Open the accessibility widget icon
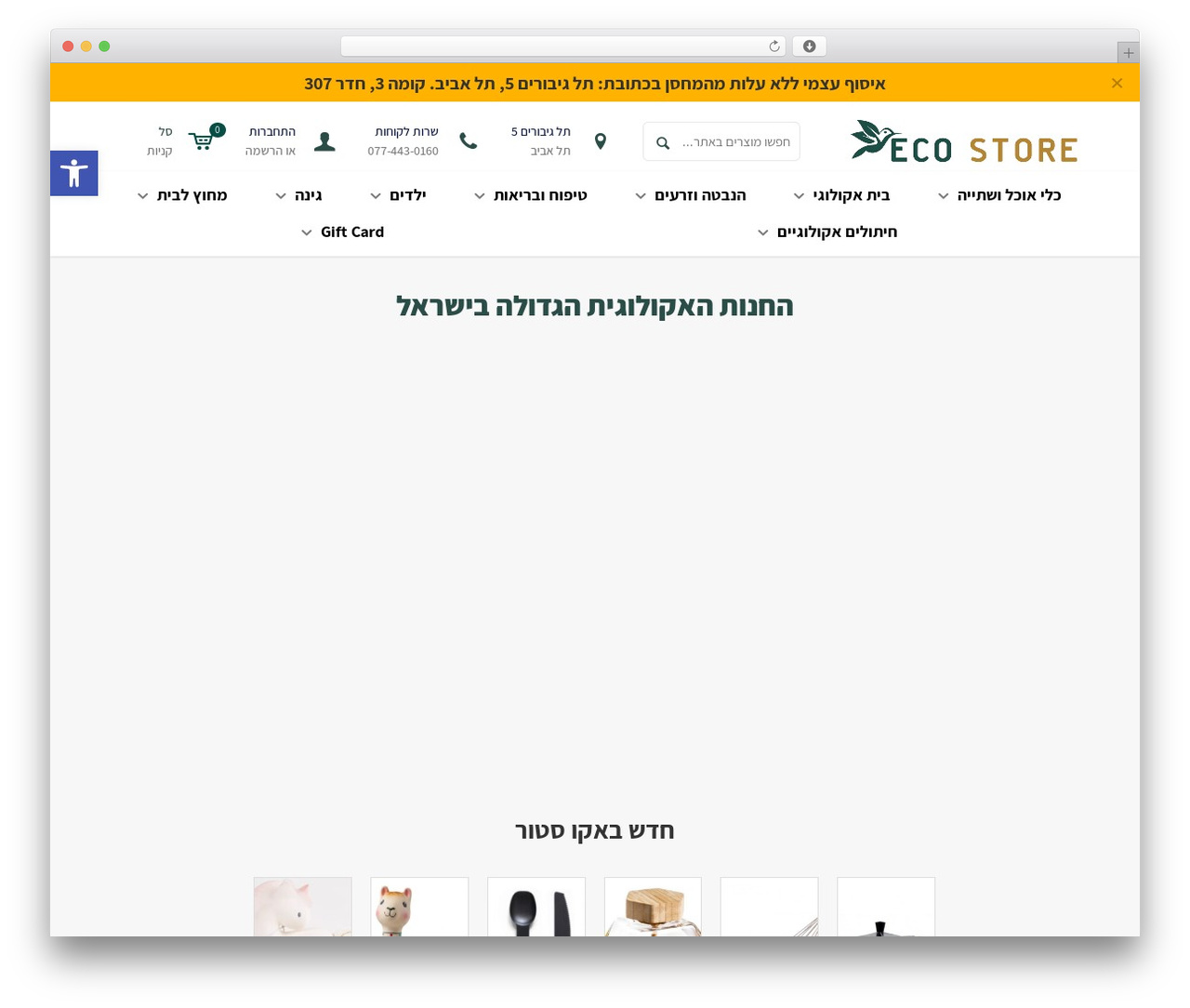The height and width of the screenshot is (1008, 1190). pos(74,173)
